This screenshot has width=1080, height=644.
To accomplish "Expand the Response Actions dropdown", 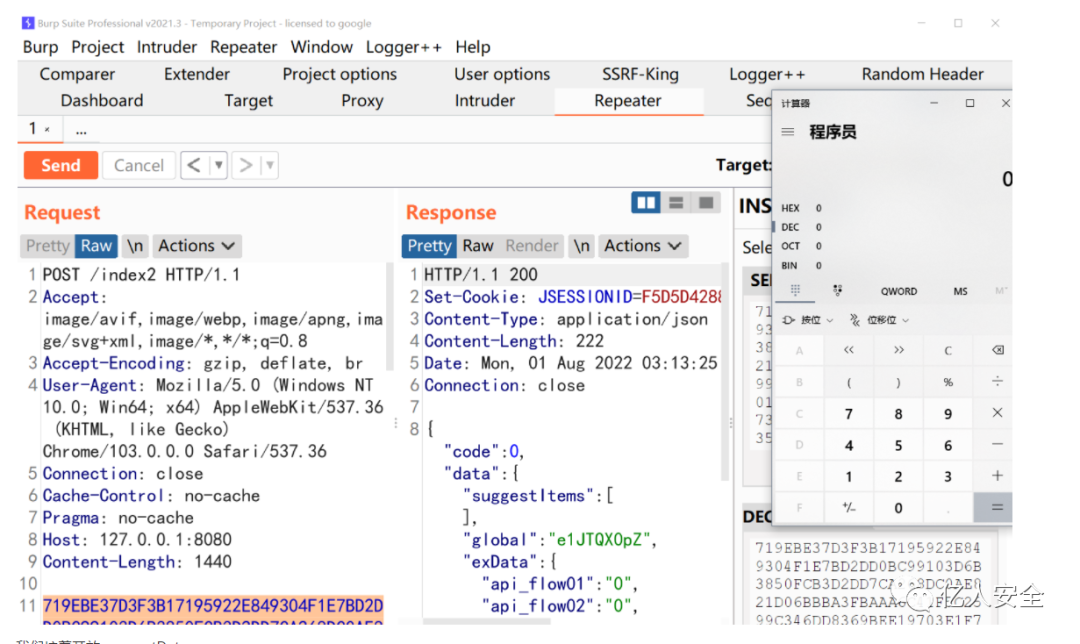I will pyautogui.click(x=643, y=246).
